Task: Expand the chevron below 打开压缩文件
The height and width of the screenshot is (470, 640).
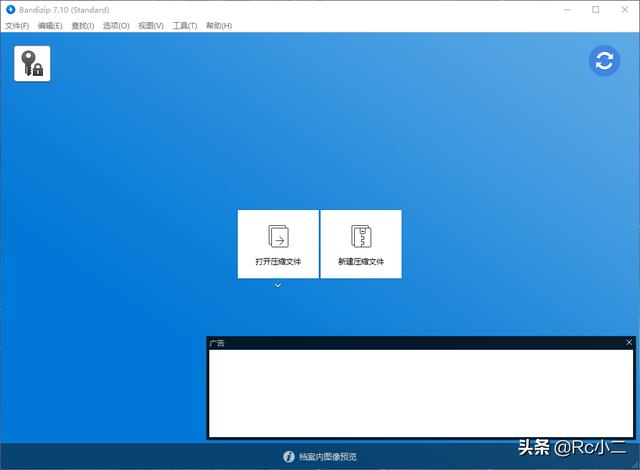Action: pos(278,285)
